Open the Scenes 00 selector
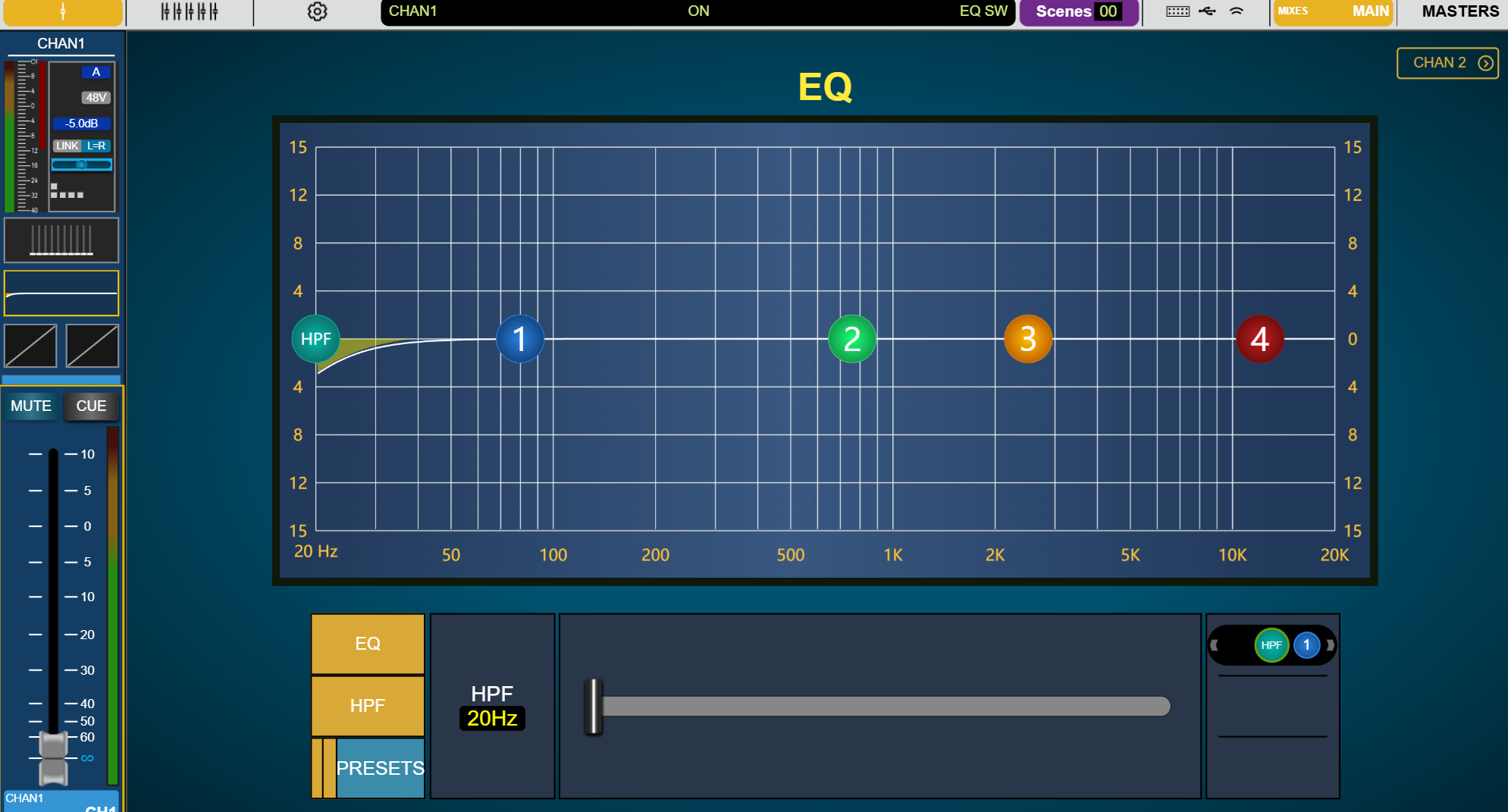 tap(1078, 12)
